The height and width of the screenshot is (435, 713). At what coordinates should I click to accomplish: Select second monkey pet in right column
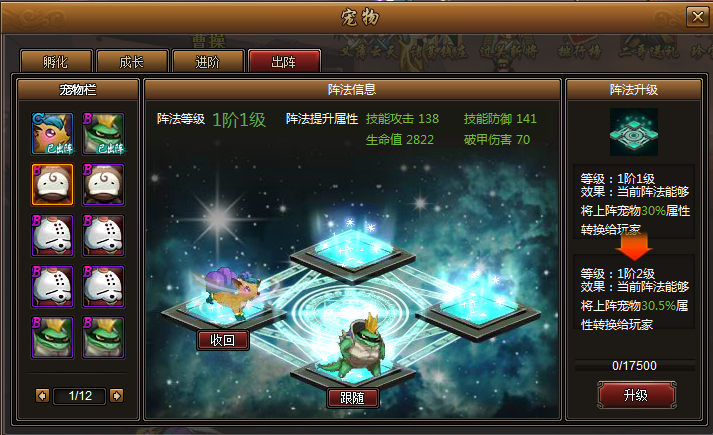pos(103,185)
